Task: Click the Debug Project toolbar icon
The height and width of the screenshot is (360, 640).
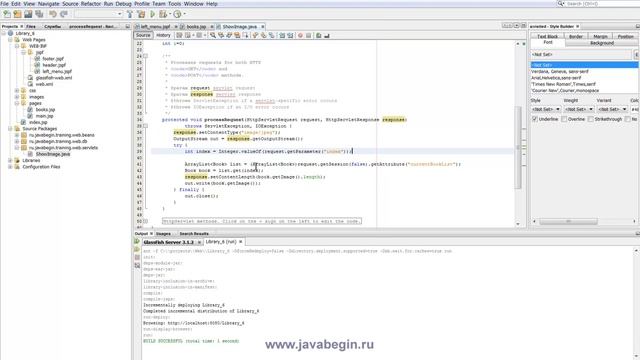Action: [164, 14]
